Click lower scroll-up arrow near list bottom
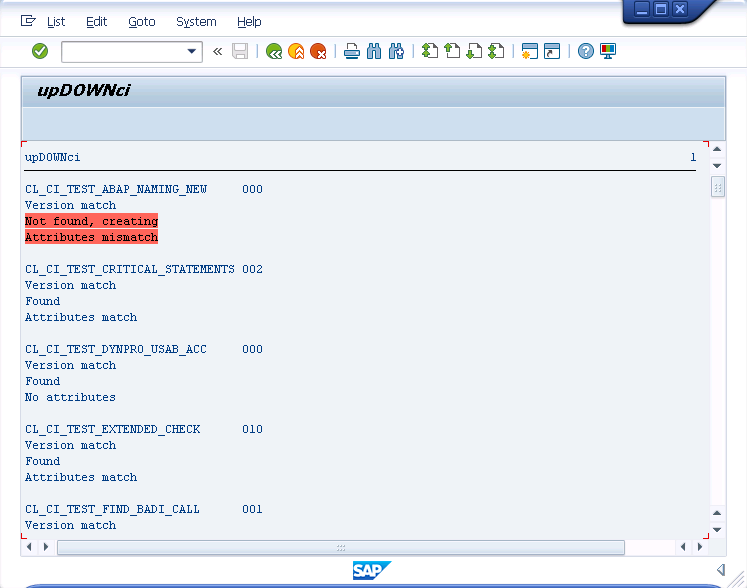Screen dimensions: 747x588 point(717,513)
